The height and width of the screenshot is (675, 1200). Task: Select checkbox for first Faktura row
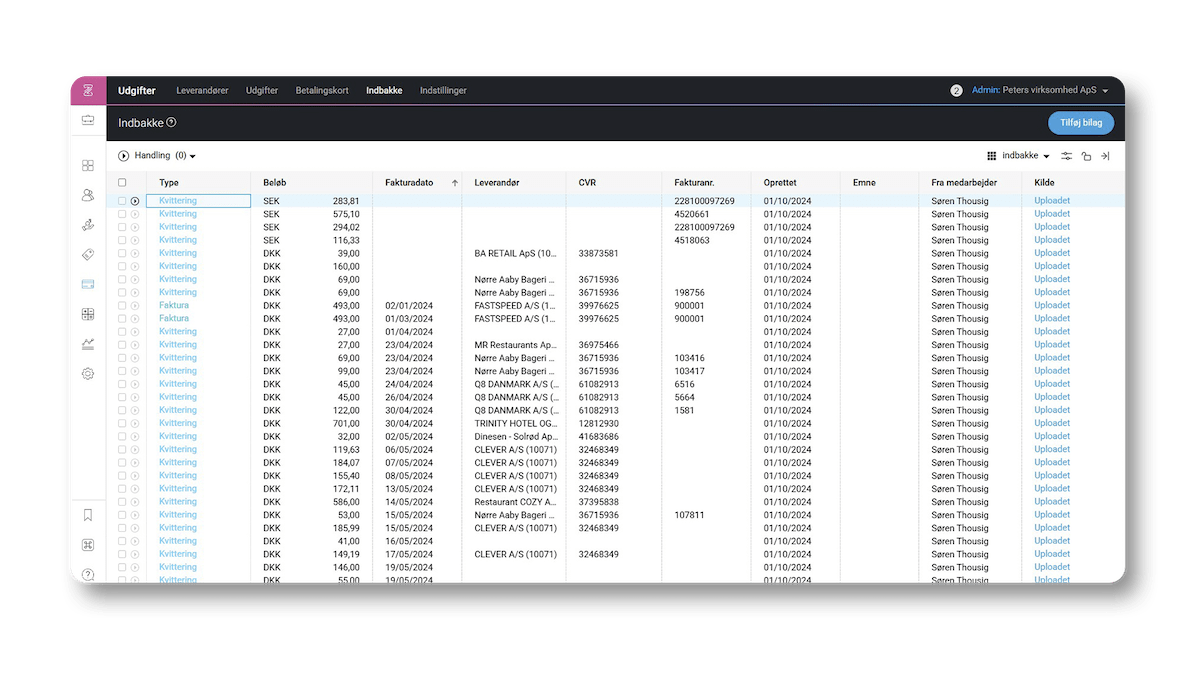point(122,306)
